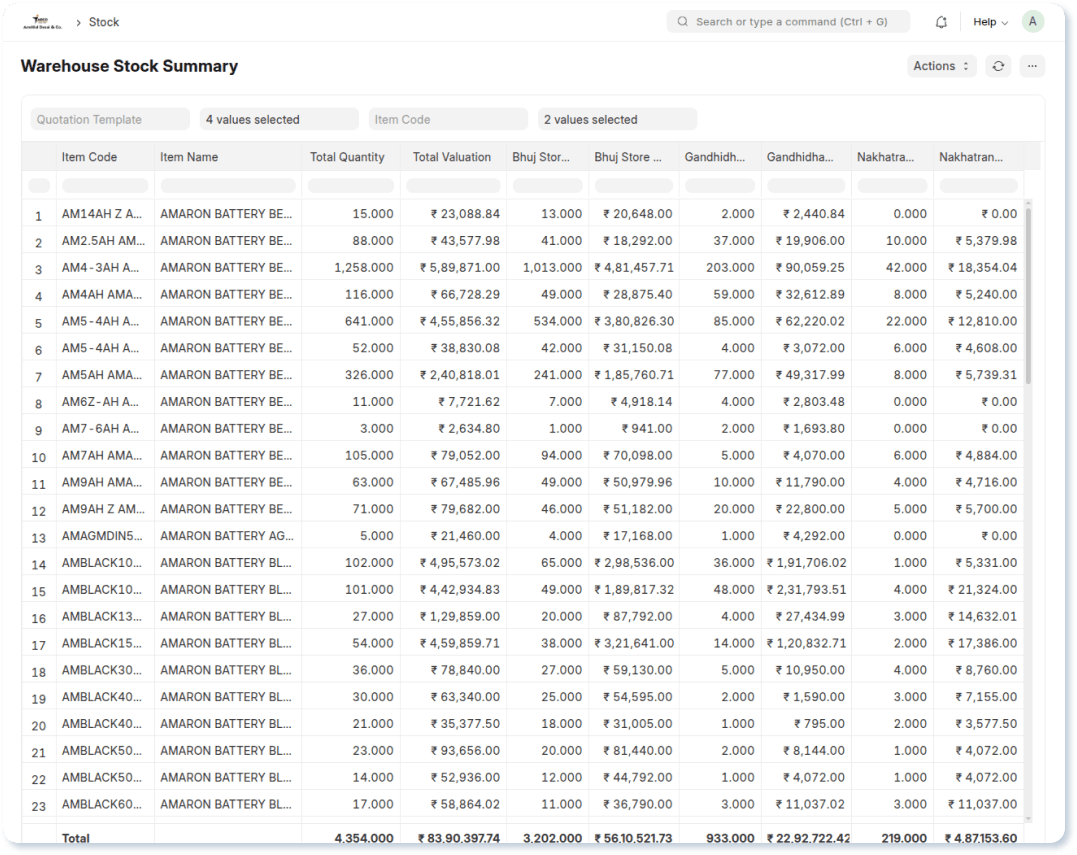Open the '4 values selected' warehouse filter
This screenshot has width=1077, height=855.
tap(279, 119)
